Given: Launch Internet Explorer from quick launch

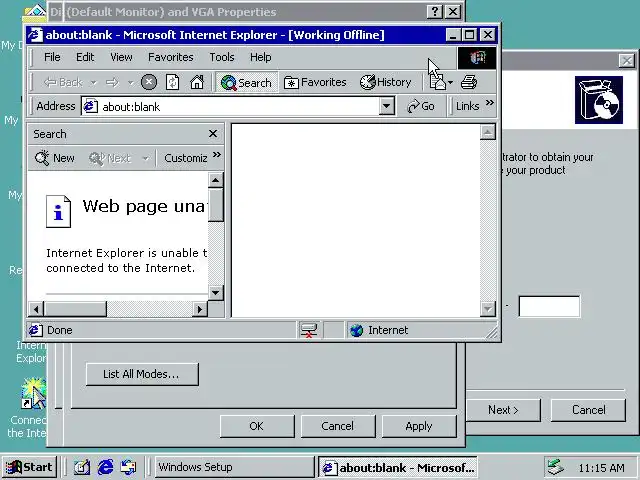Looking at the screenshot, I should point(105,467).
